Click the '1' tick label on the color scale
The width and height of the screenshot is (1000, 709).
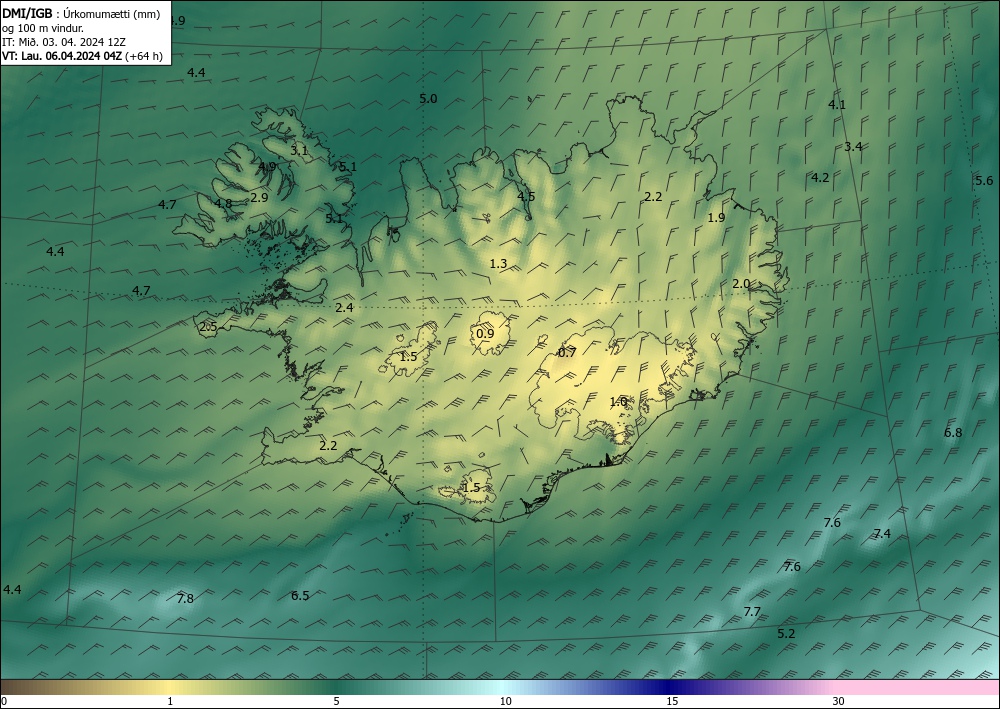click(170, 701)
